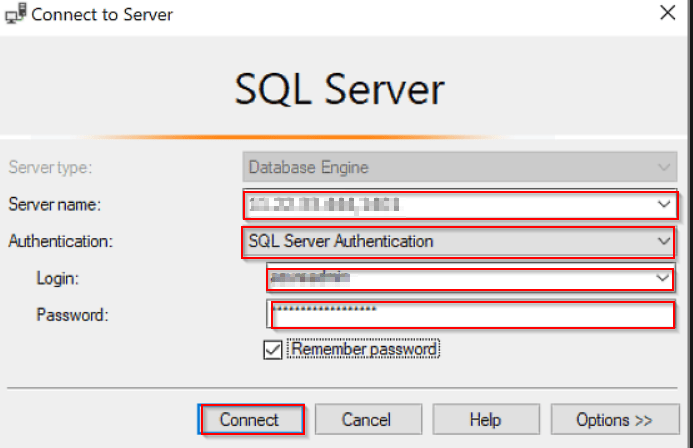The height and width of the screenshot is (448, 693).
Task: Click the Server name: label
Action: pos(55,205)
